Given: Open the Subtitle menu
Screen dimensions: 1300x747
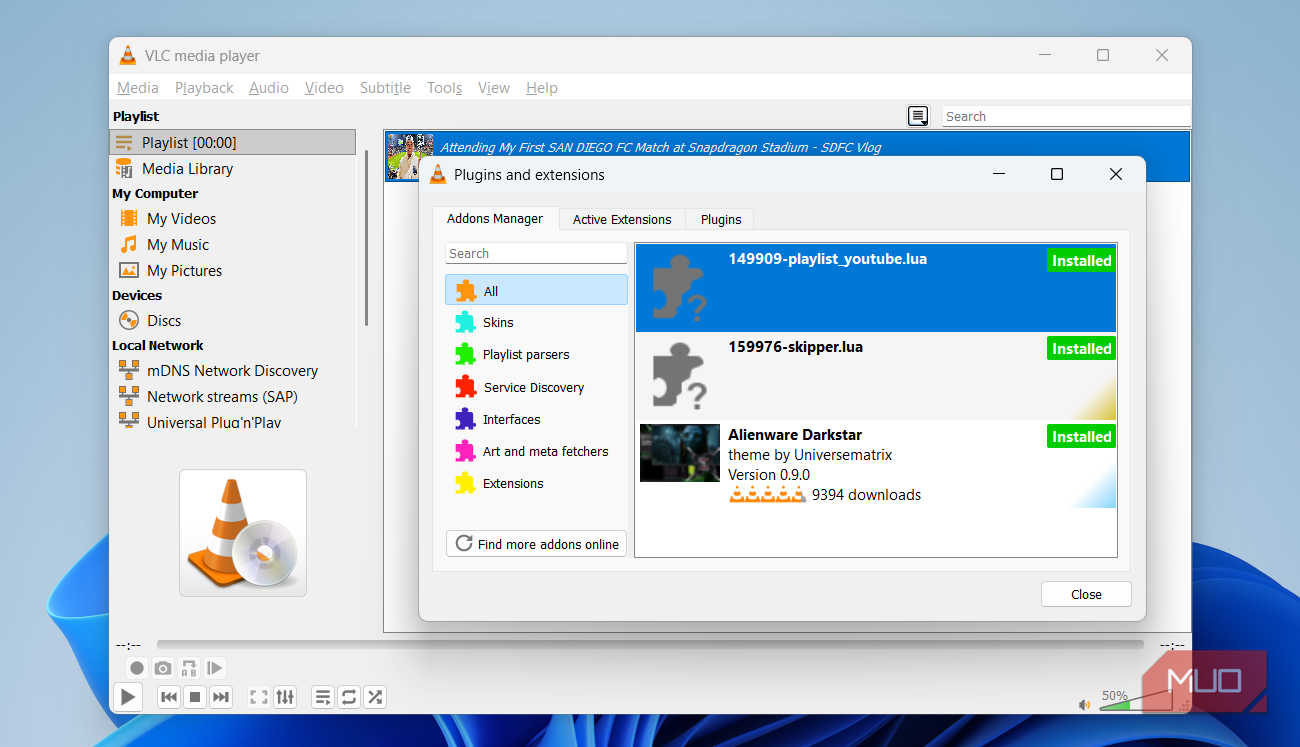Looking at the screenshot, I should coord(385,88).
